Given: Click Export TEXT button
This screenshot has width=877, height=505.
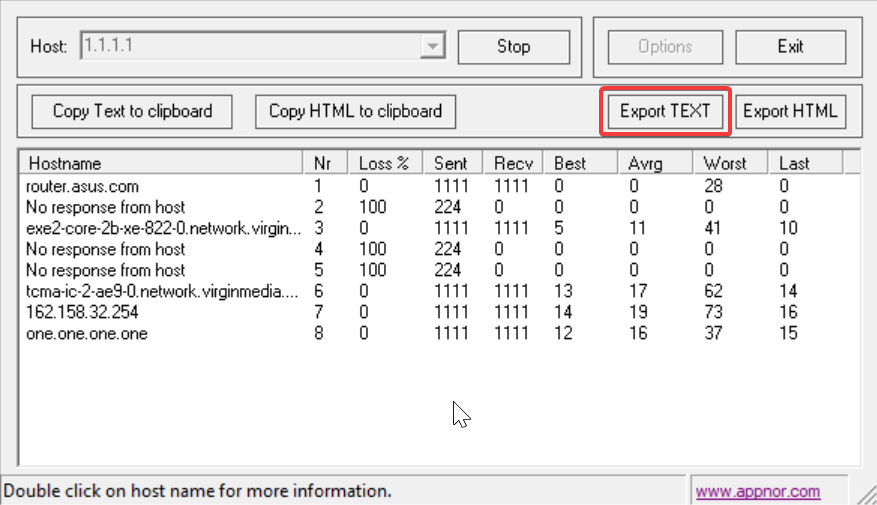Looking at the screenshot, I should click(x=665, y=111).
